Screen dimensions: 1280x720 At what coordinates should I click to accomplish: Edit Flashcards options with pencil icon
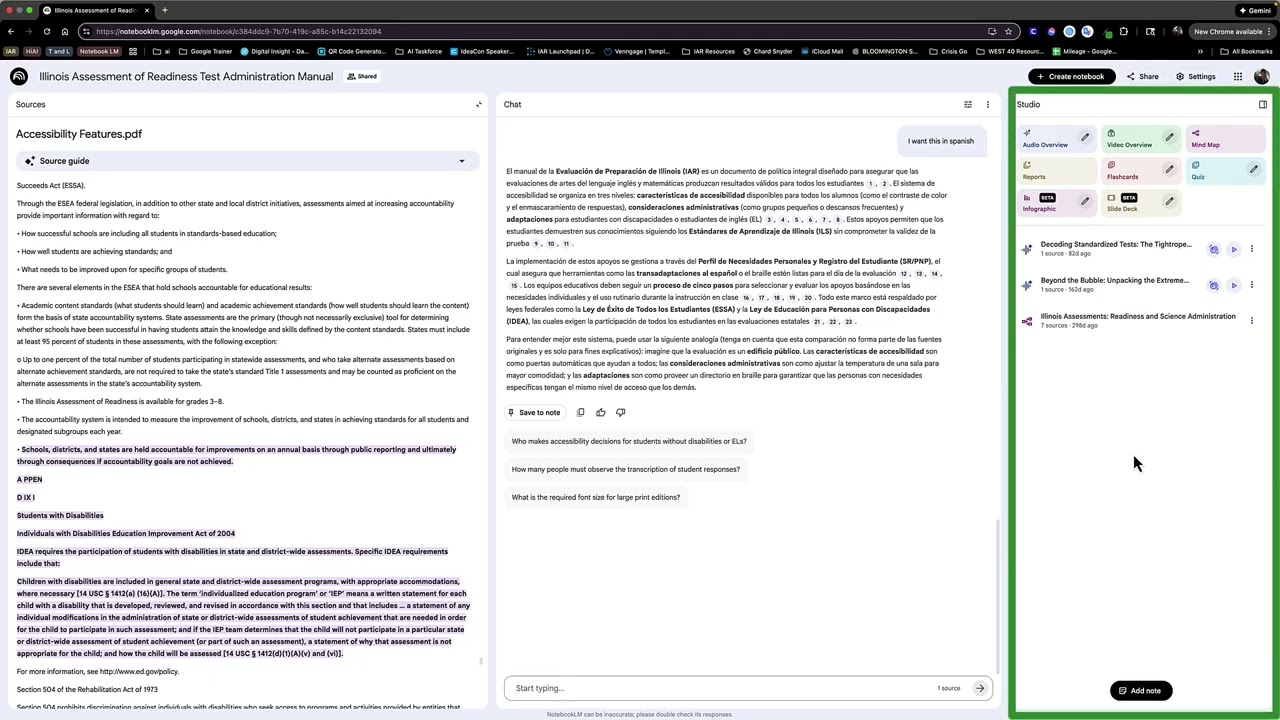click(x=1169, y=169)
